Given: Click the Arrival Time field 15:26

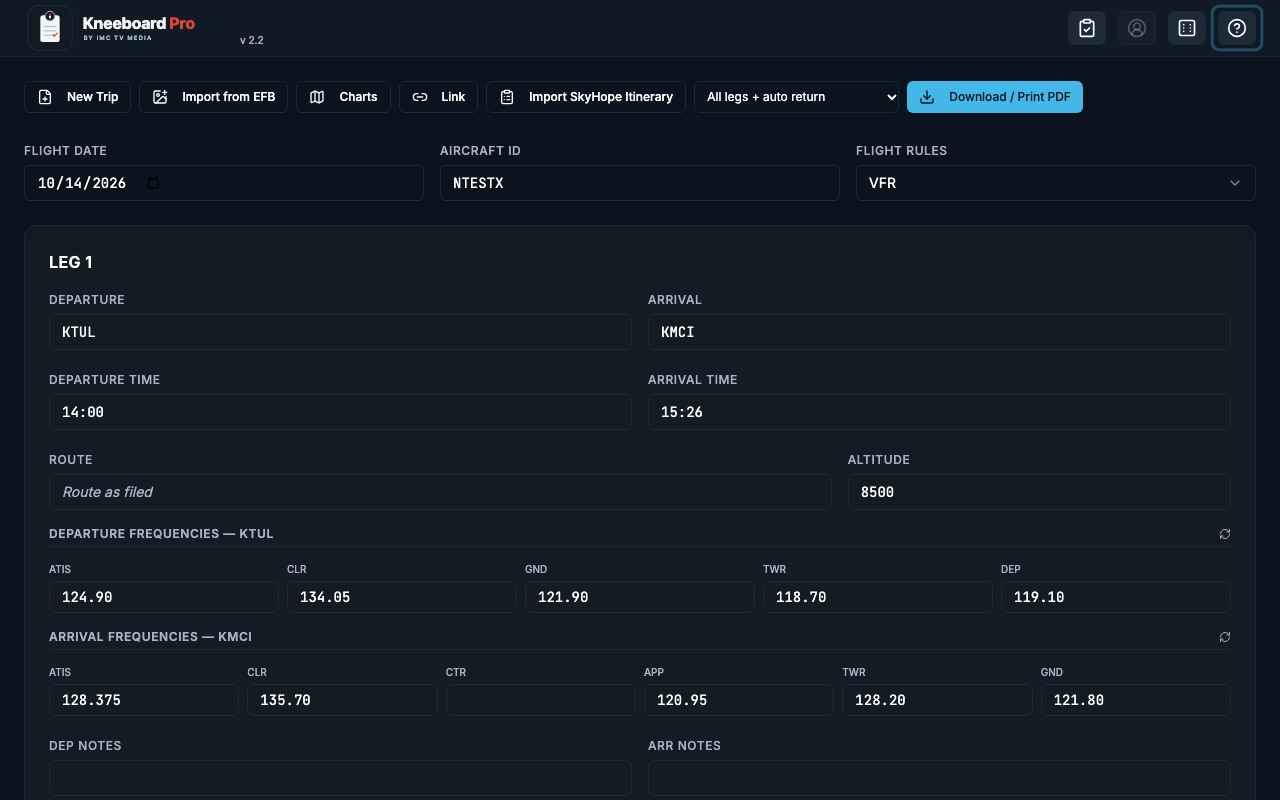Looking at the screenshot, I should click(x=939, y=412).
